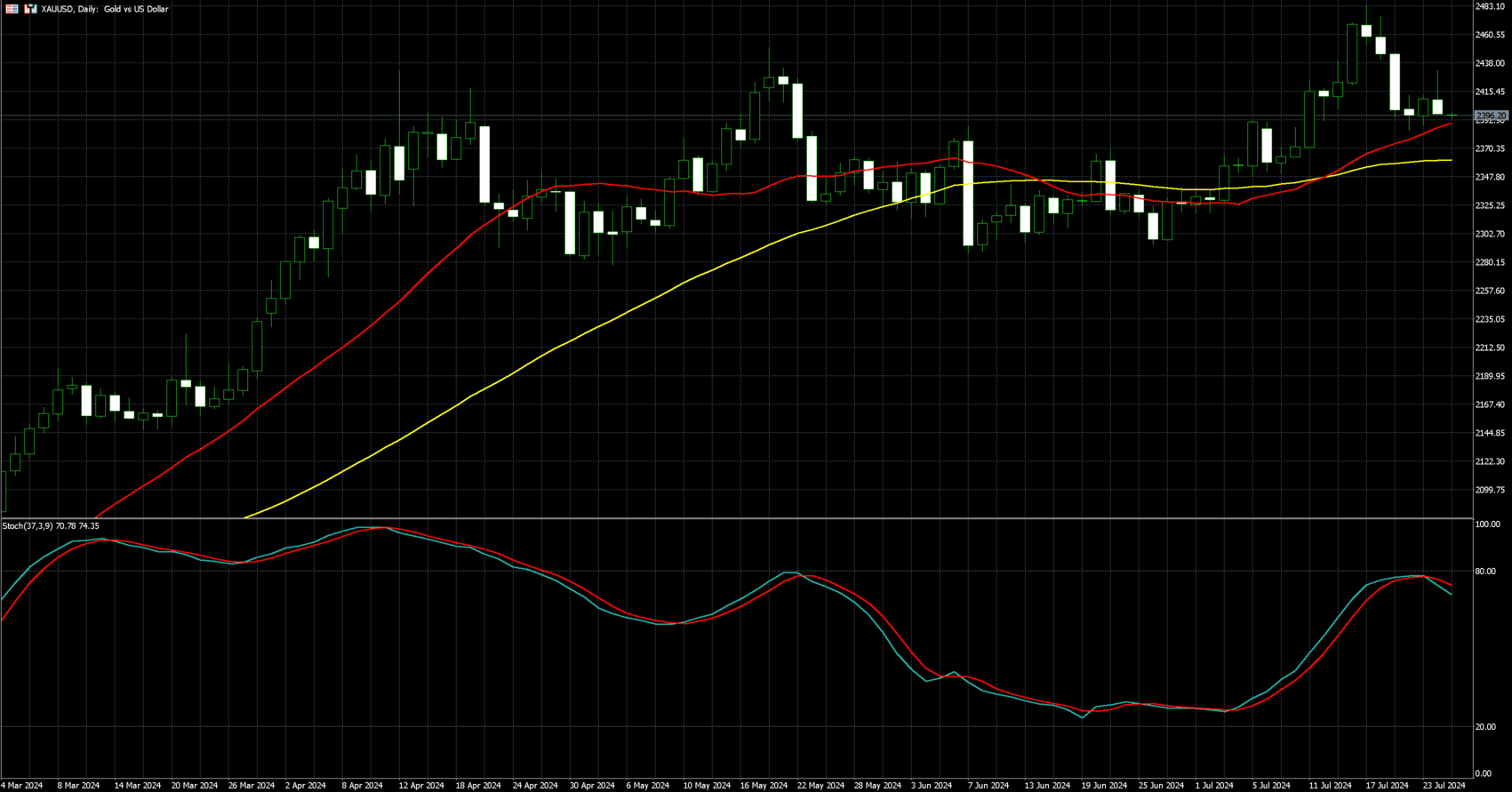Select the right end of the yellow moving average
The height and width of the screenshot is (792, 1512).
pyautogui.click(x=1451, y=160)
